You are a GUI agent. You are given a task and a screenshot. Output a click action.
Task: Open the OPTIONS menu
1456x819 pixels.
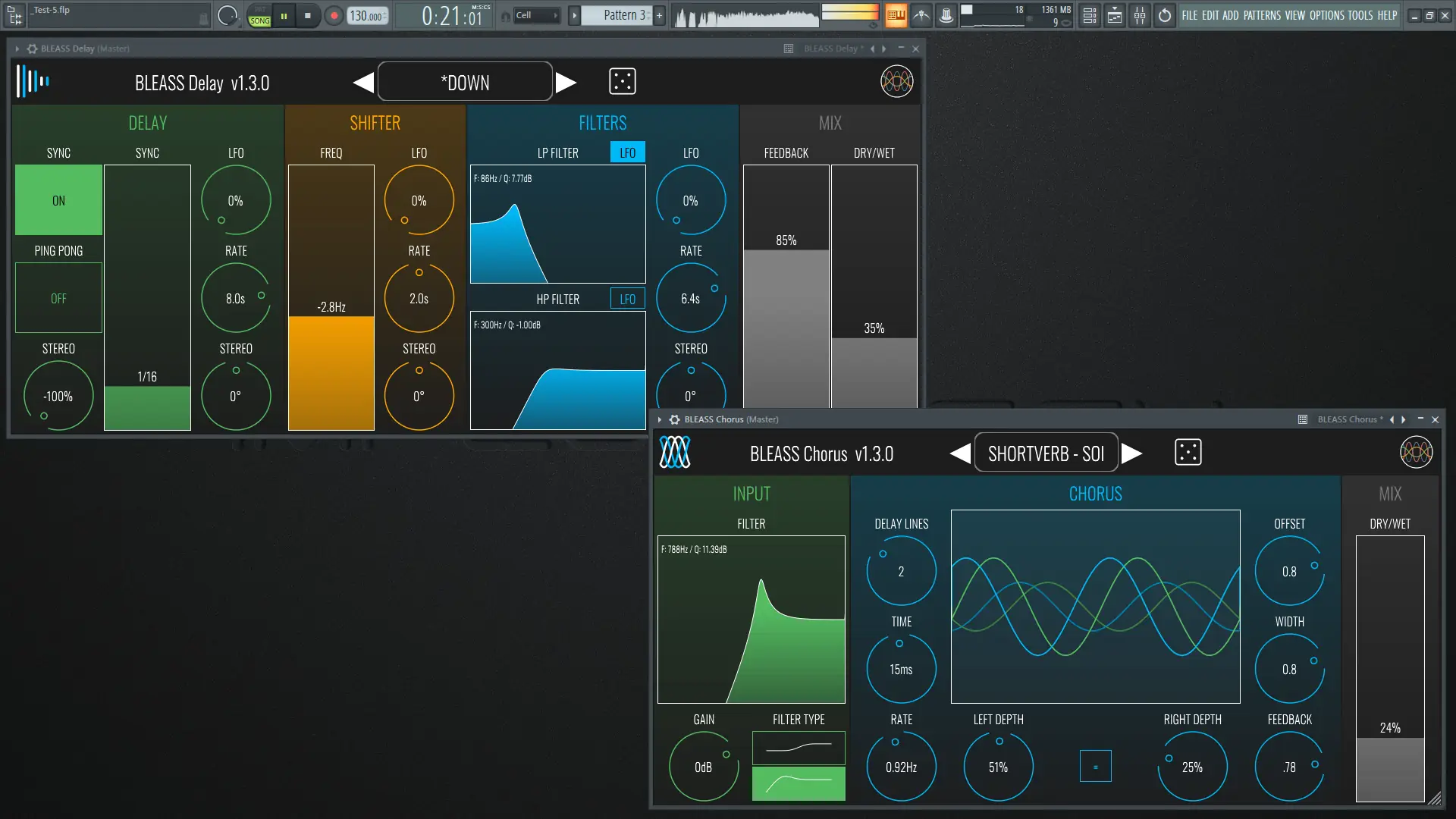1326,15
